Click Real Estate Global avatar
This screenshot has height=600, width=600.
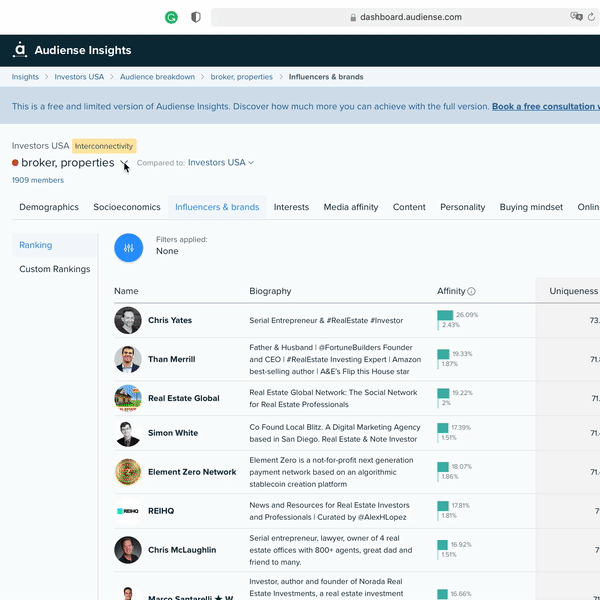click(x=128, y=398)
